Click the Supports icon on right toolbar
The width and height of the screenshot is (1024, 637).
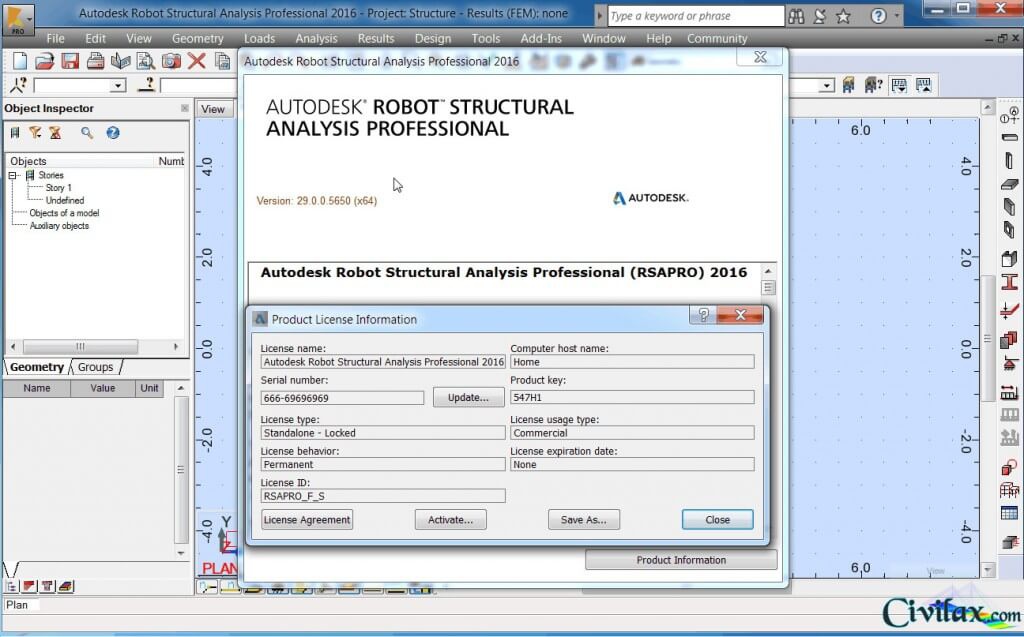click(x=1010, y=363)
